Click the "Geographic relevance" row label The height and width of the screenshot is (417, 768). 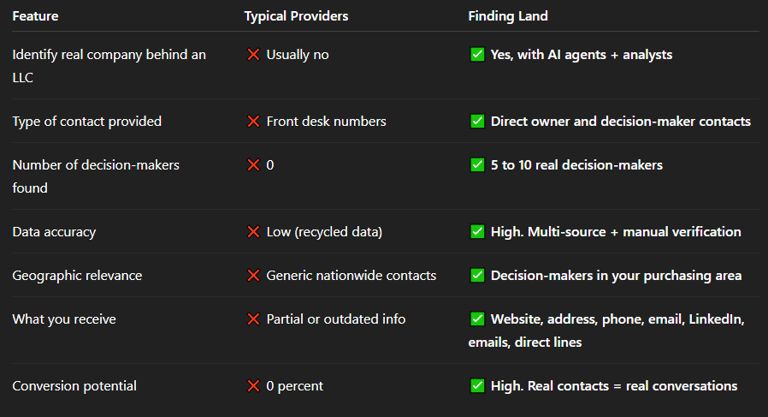pyautogui.click(x=77, y=275)
